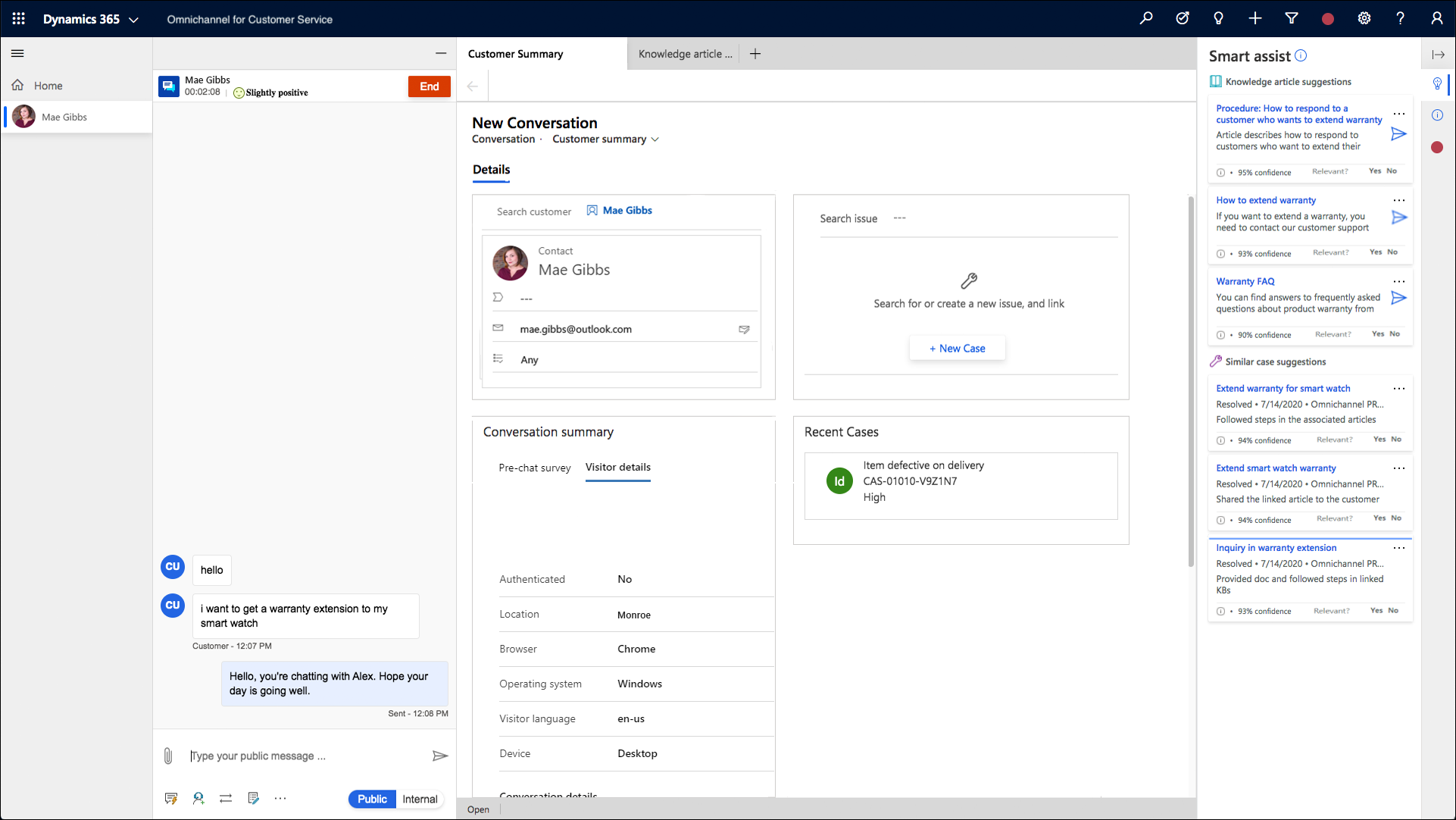
Task: Click the sentiment indicator icon
Action: [x=238, y=93]
